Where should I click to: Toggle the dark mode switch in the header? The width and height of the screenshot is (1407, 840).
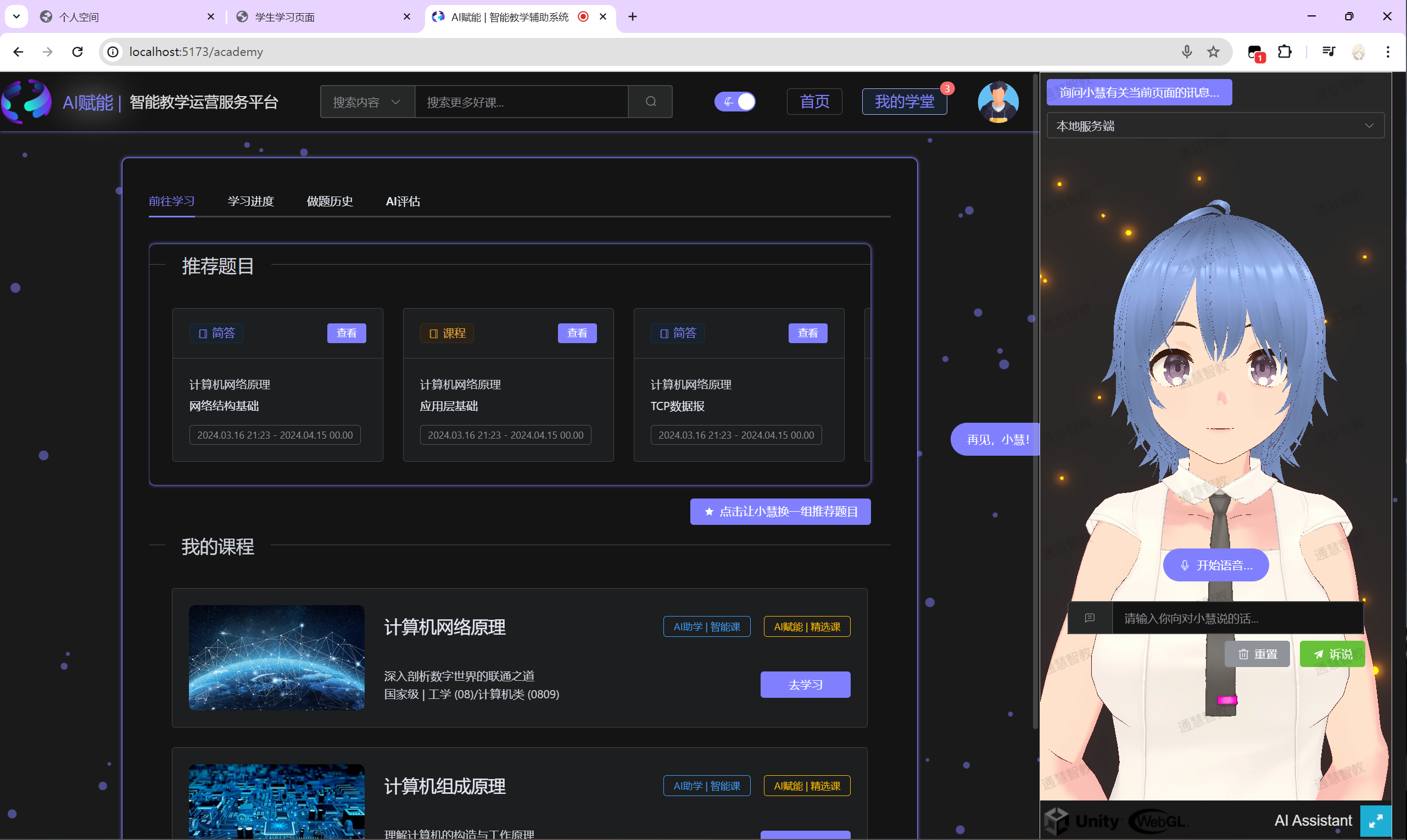pyautogui.click(x=735, y=102)
